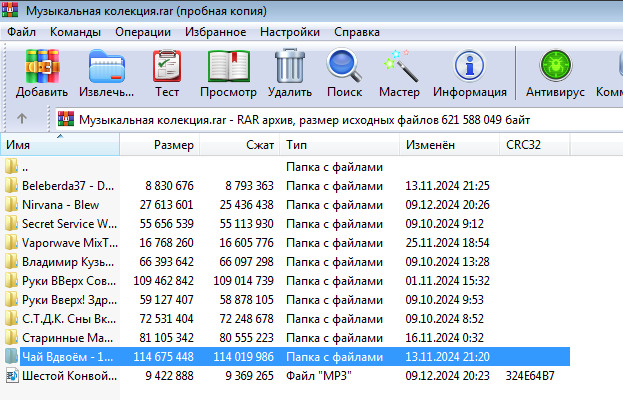Open the Команды menu
This screenshot has height=400, width=623.
[75, 32]
